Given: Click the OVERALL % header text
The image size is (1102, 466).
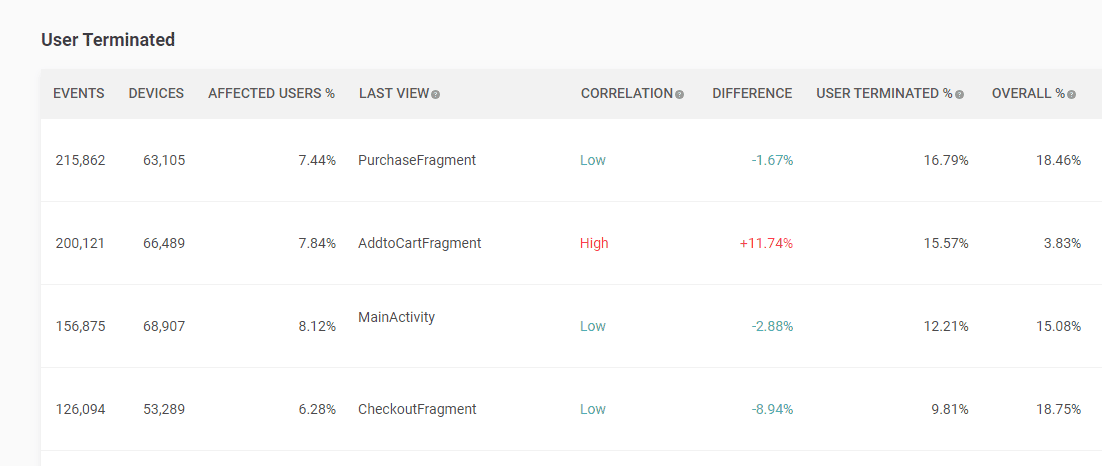Looking at the screenshot, I should (x=1028, y=93).
